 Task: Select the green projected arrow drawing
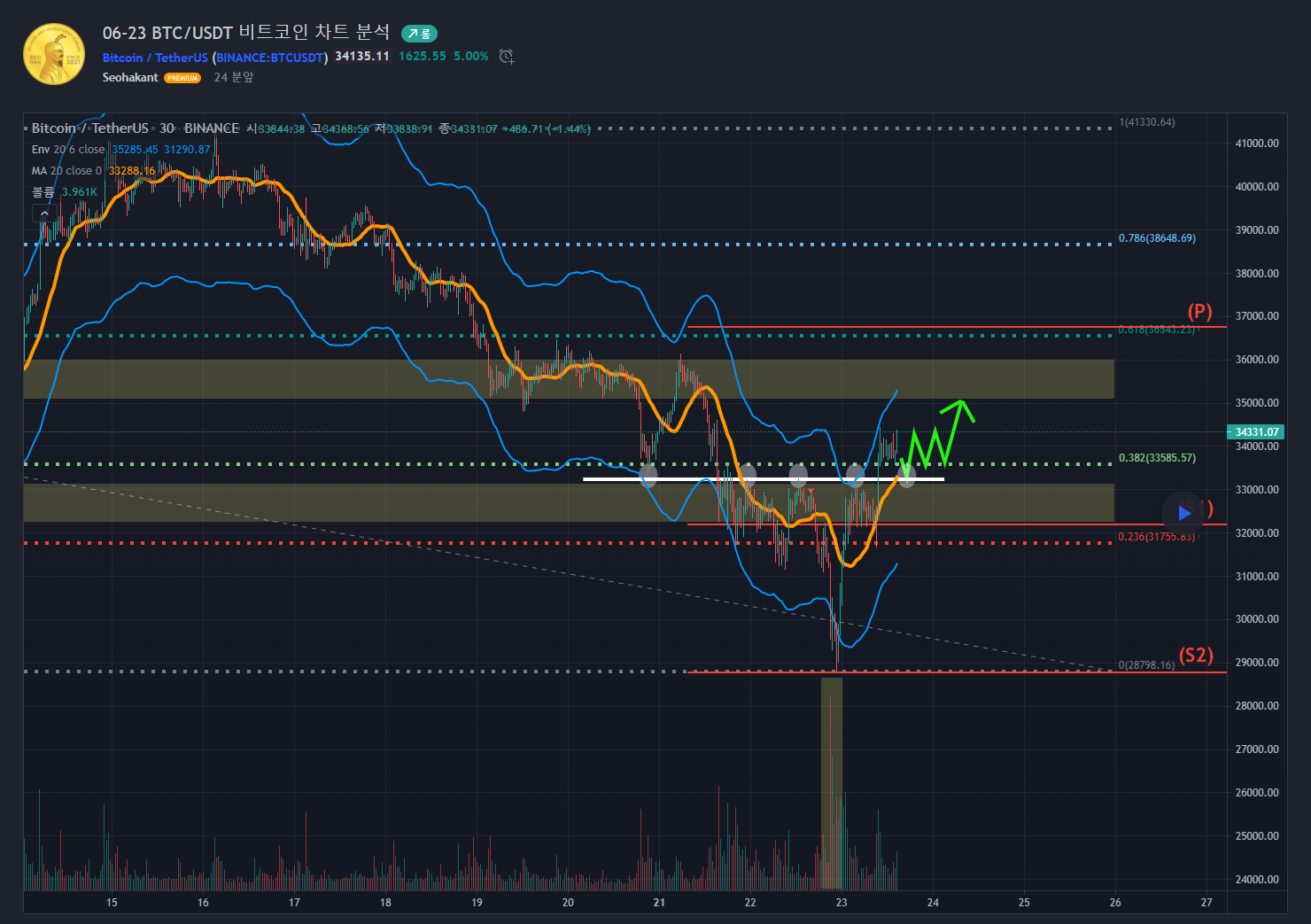pos(939,436)
